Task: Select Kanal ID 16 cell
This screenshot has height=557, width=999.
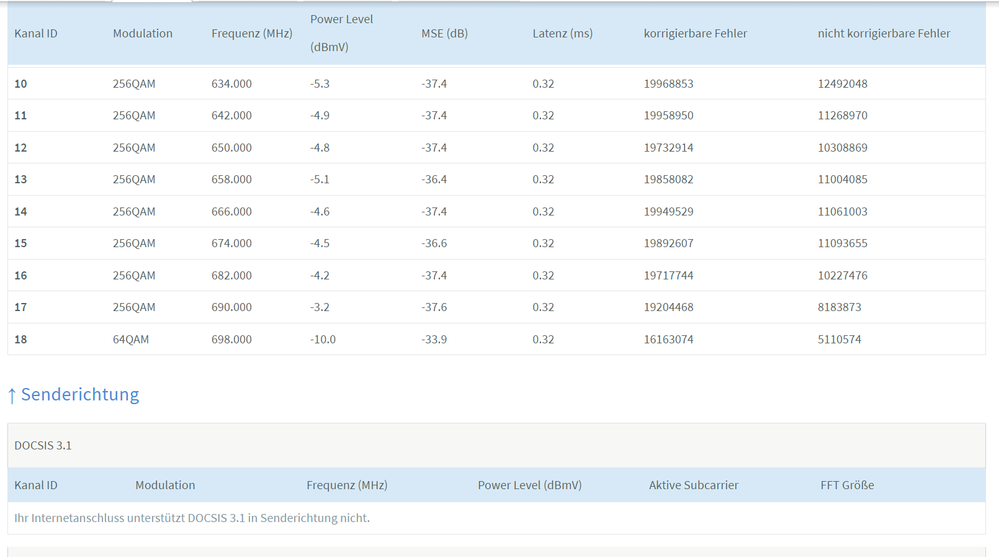Action: click(x=20, y=275)
